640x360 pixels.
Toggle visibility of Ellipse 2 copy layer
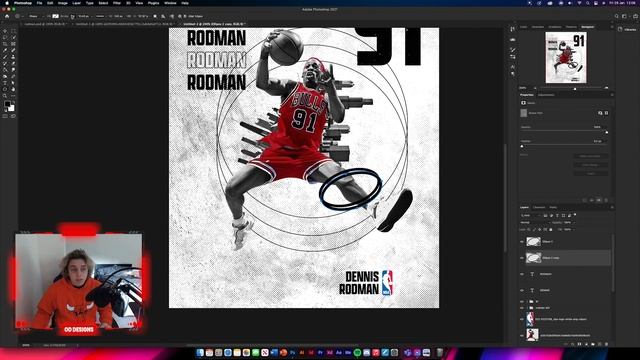(522, 258)
